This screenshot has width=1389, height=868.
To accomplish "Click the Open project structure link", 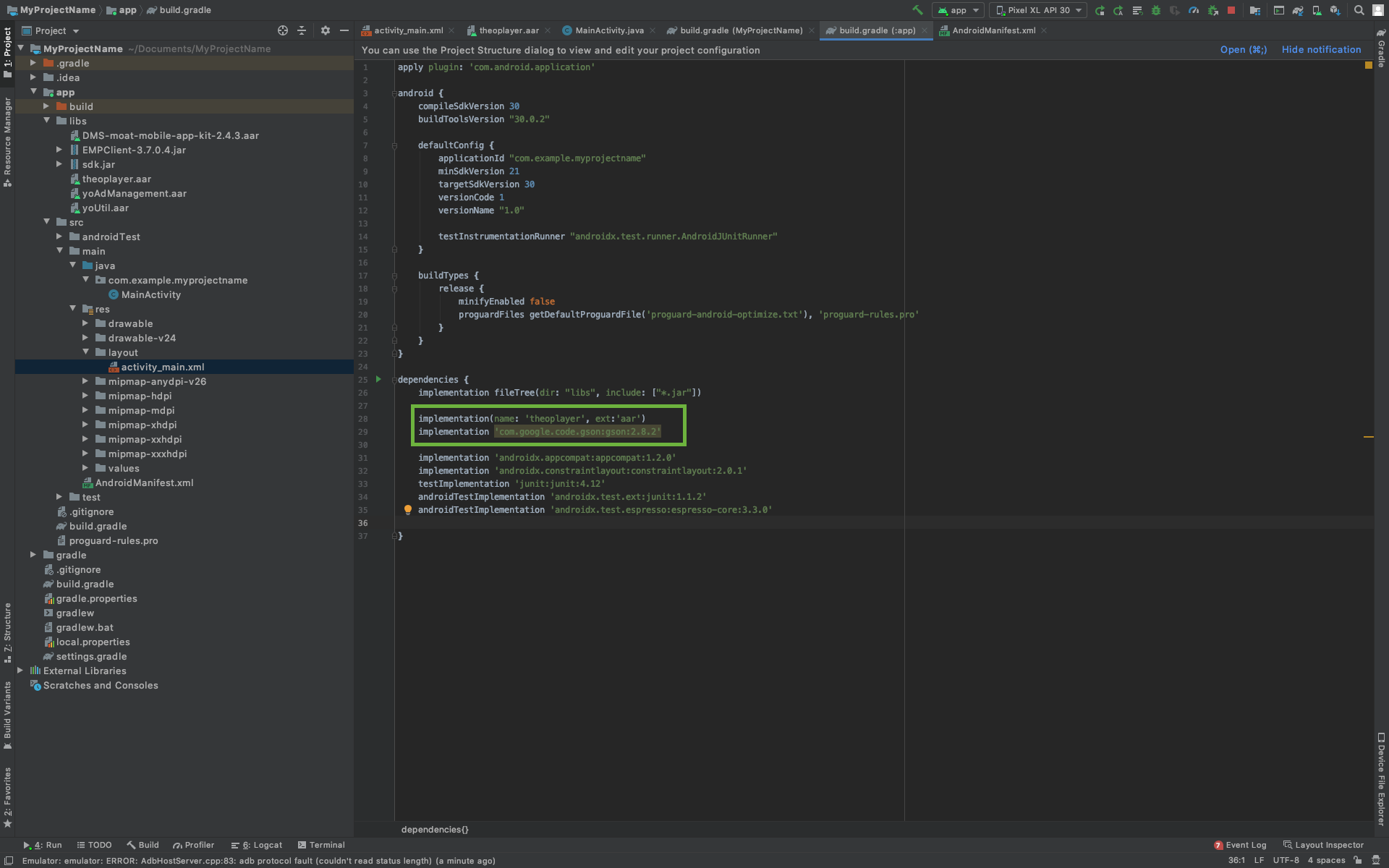I will coord(1243,50).
